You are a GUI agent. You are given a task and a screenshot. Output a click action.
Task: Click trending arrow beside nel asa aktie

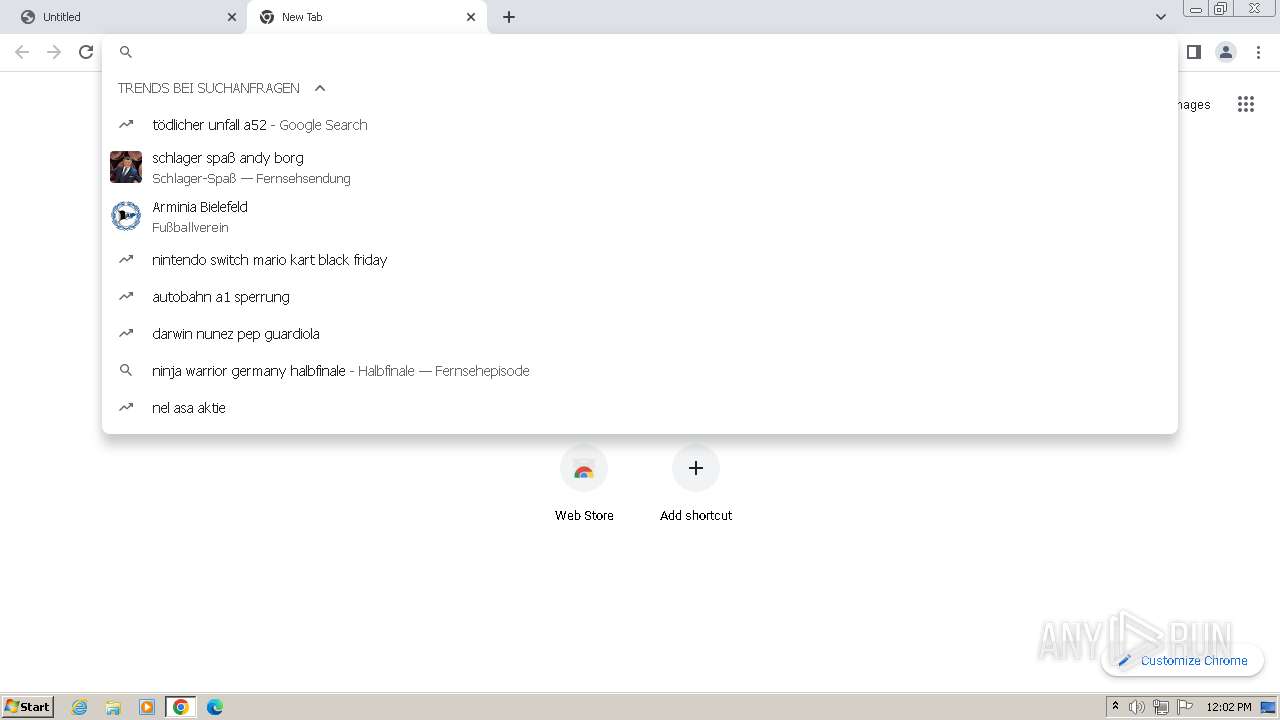click(x=126, y=408)
